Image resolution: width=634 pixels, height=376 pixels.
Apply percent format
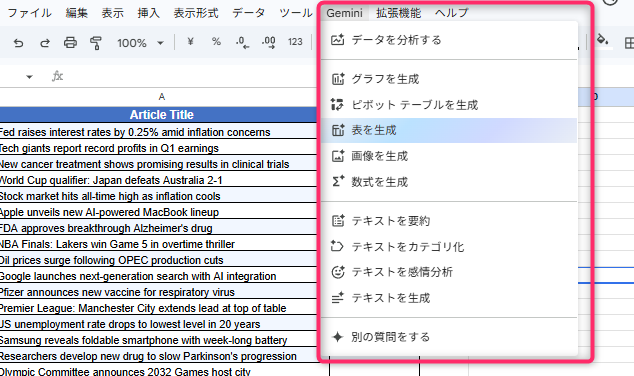pos(216,41)
